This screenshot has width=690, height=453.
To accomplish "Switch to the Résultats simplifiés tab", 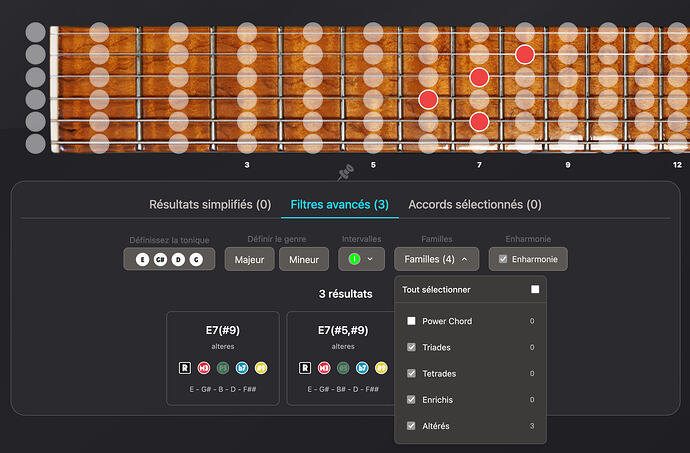I will tap(210, 204).
